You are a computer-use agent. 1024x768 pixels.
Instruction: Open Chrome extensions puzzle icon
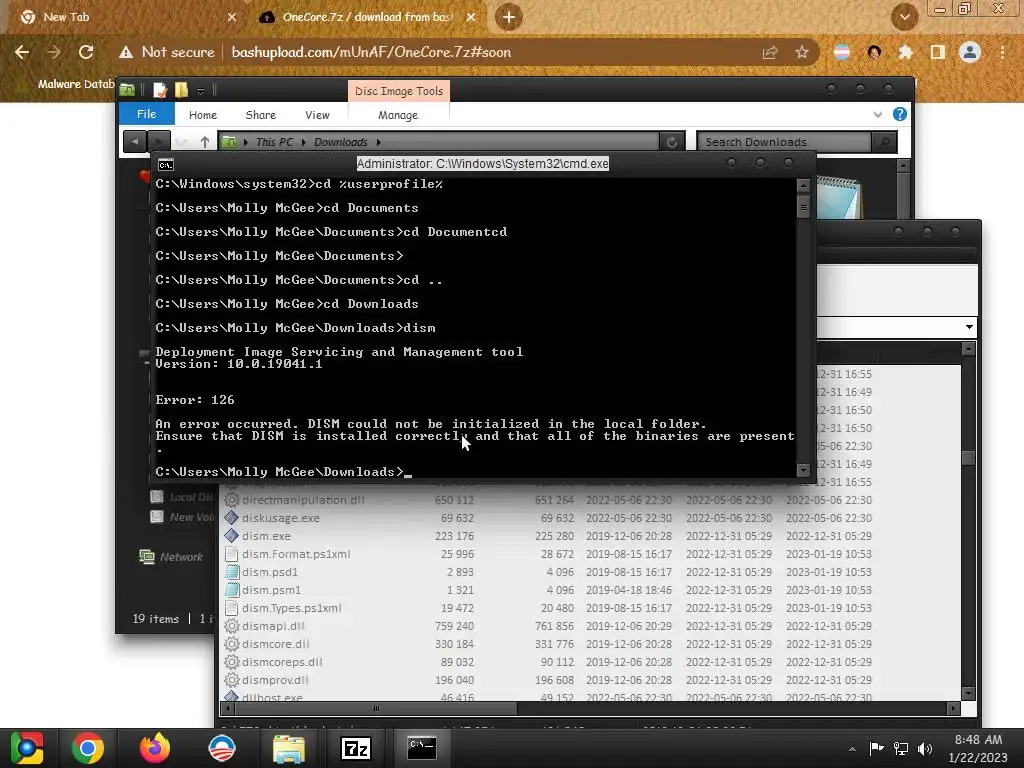click(906, 52)
